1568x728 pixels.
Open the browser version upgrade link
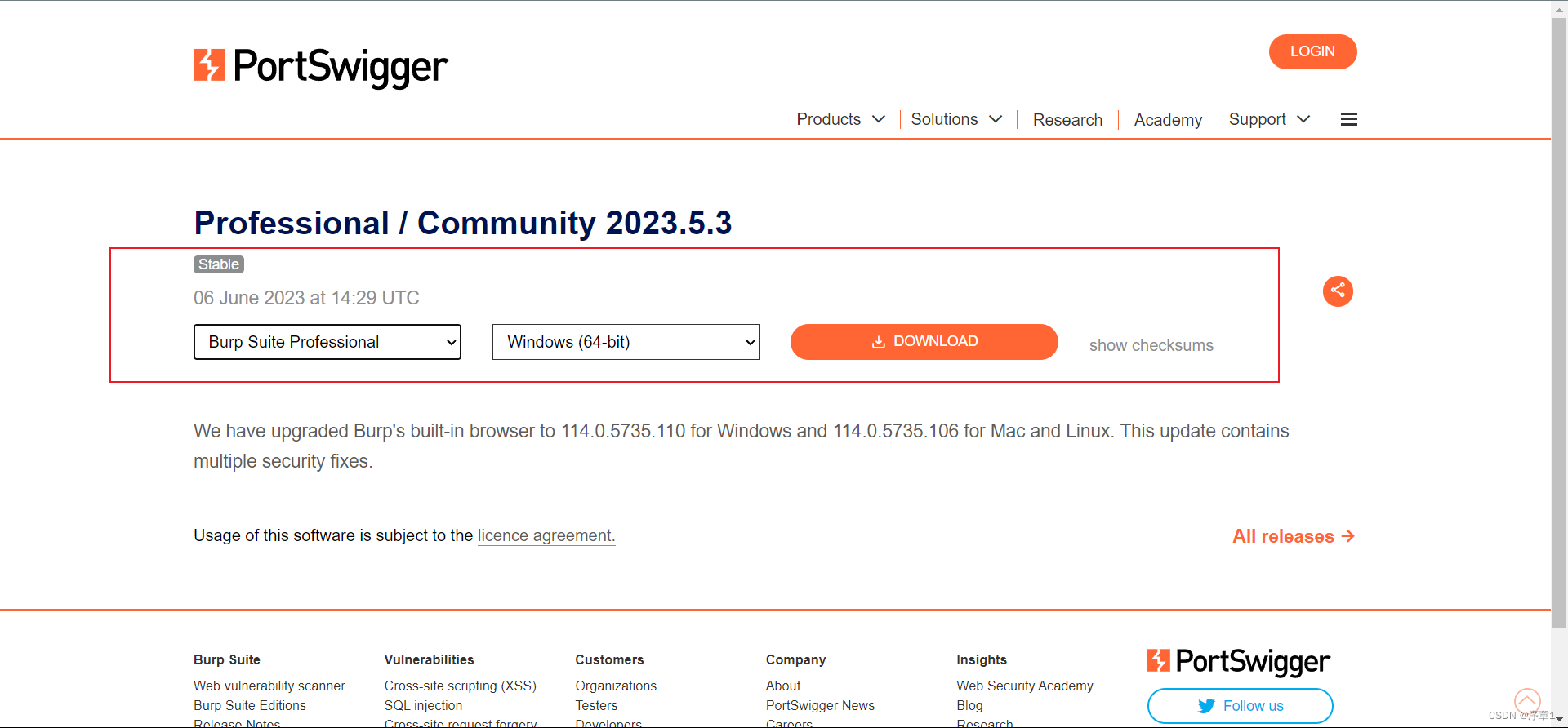tap(835, 431)
